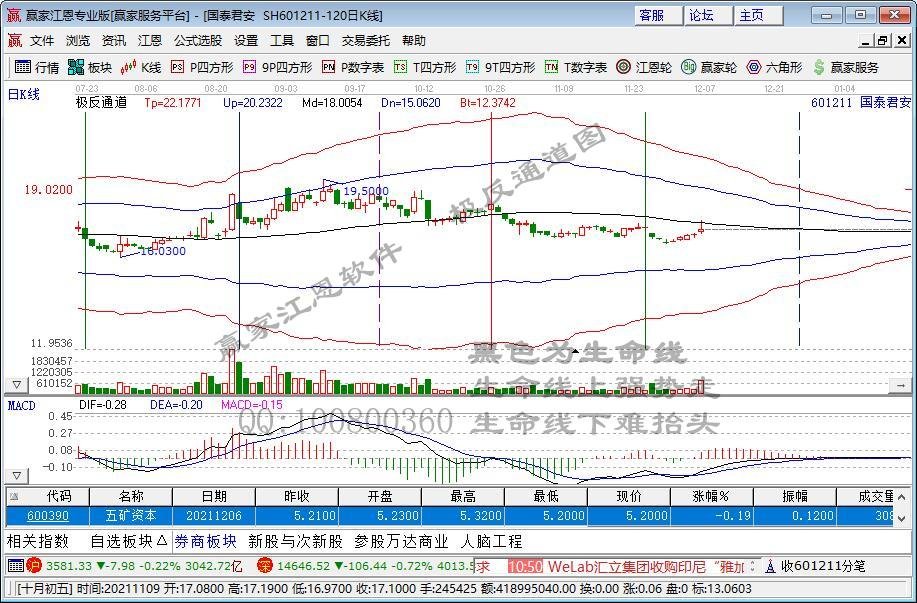Click the icon beside 收601211分笔
The height and width of the screenshot is (603, 917).
pos(771,566)
